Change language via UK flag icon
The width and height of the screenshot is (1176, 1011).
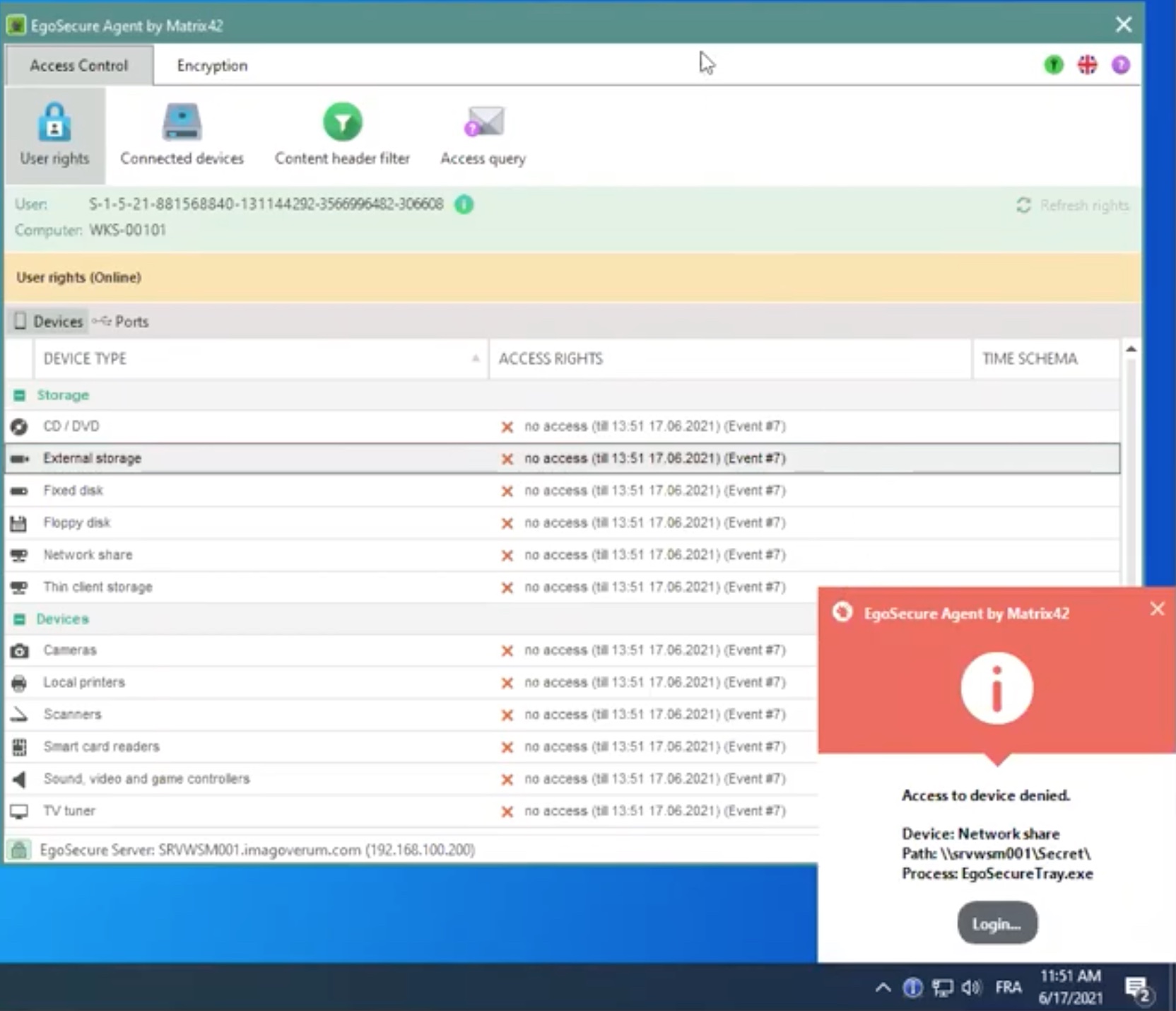1087,65
